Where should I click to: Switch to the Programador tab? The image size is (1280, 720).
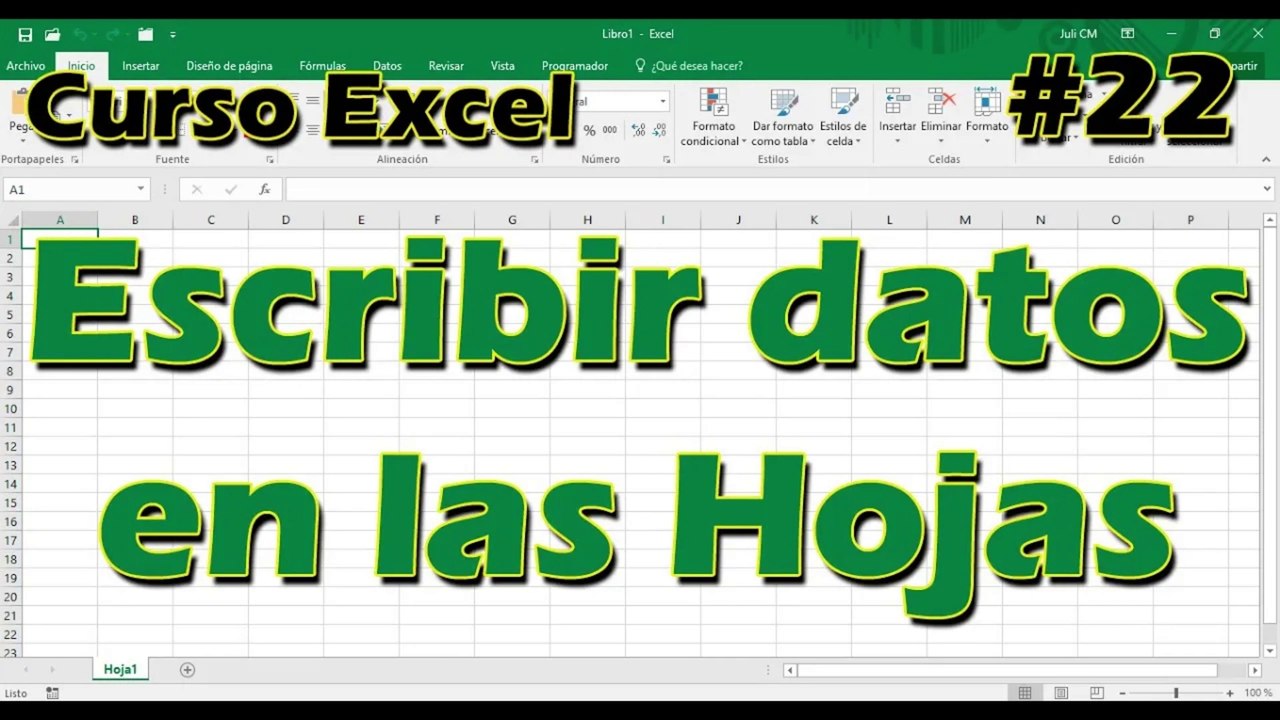point(575,66)
